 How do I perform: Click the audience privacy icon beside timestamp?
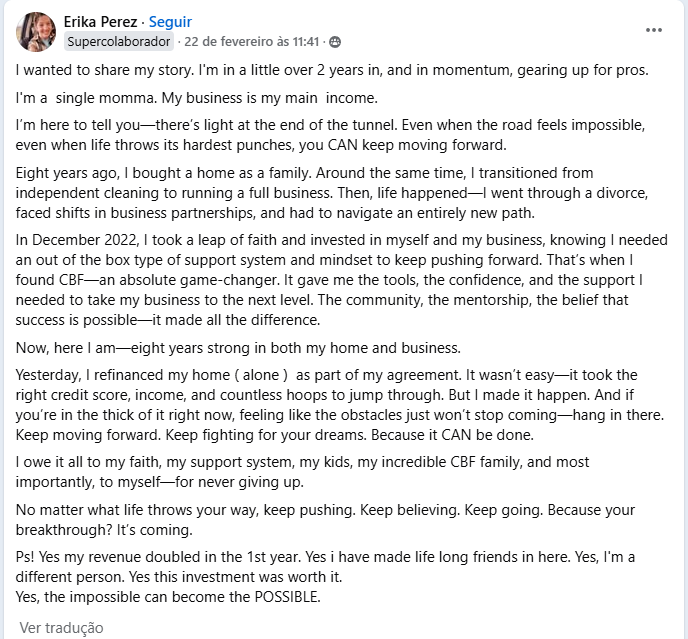click(334, 42)
